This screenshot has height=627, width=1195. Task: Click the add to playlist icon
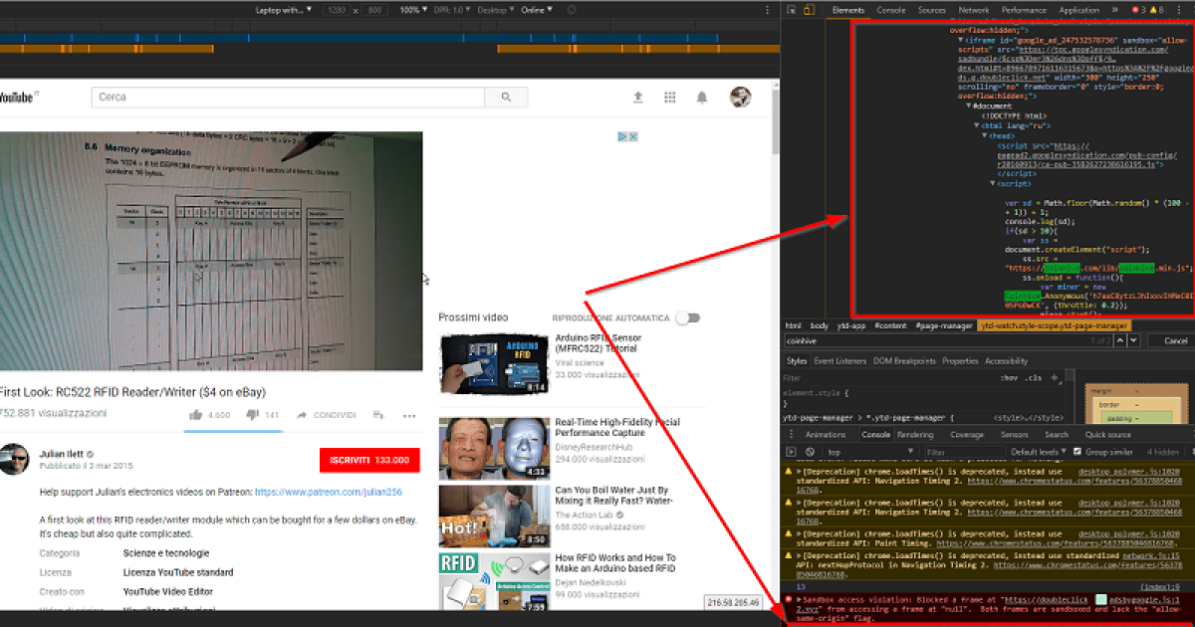click(x=378, y=415)
